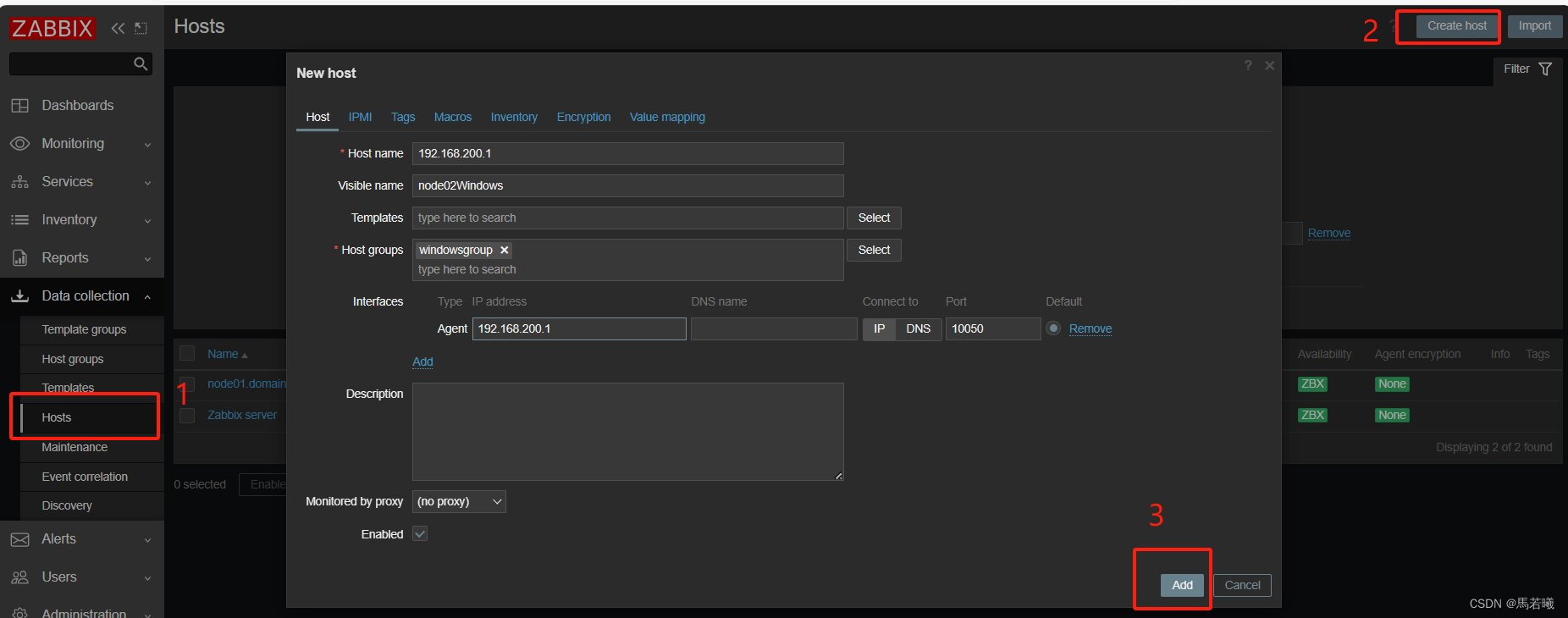Open help via question mark icon
Screen dimensions: 1568x618
pyautogui.click(x=1248, y=65)
